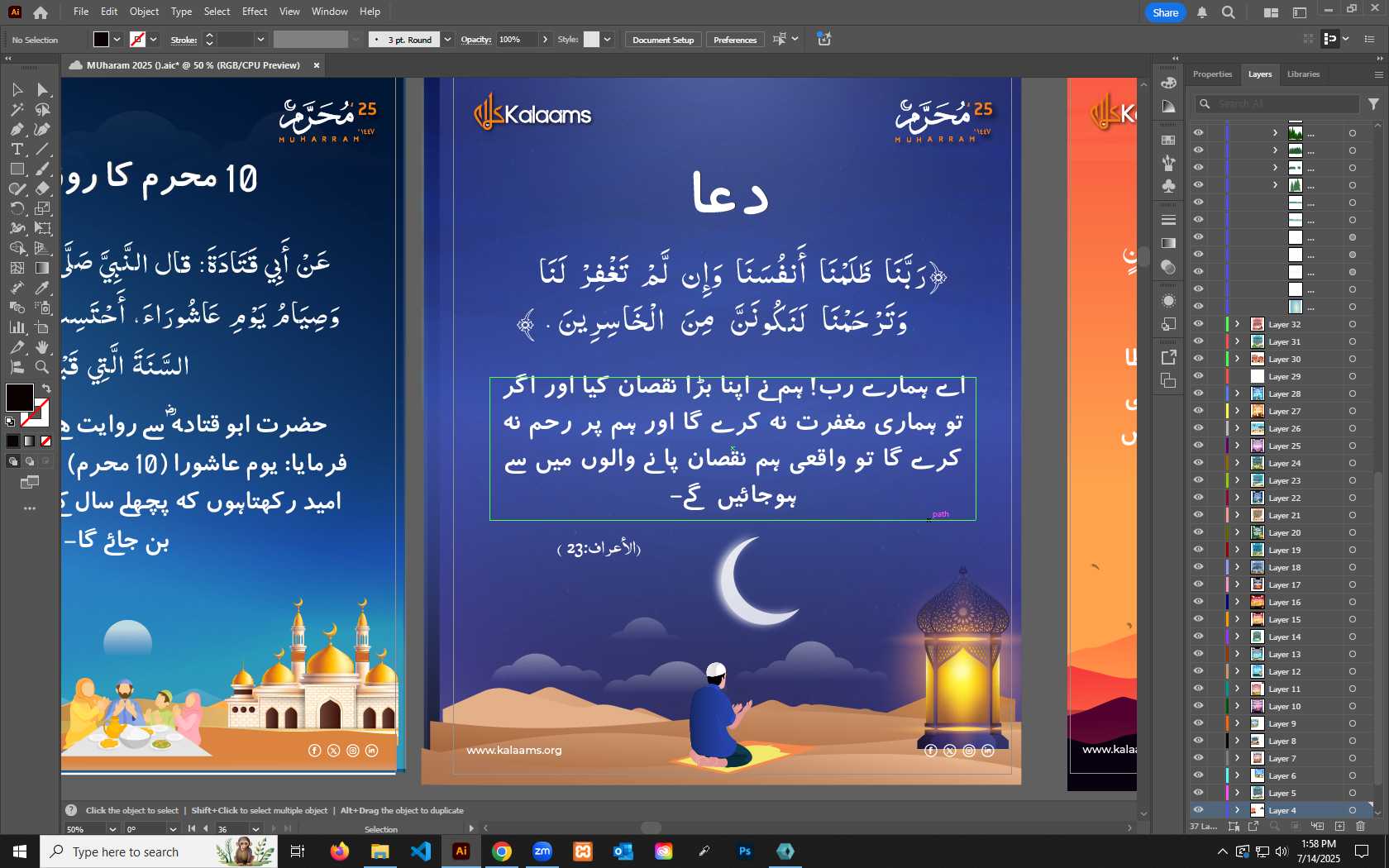This screenshot has height=868, width=1389.
Task: Pick the Eyedropper tool
Action: [x=43, y=288]
